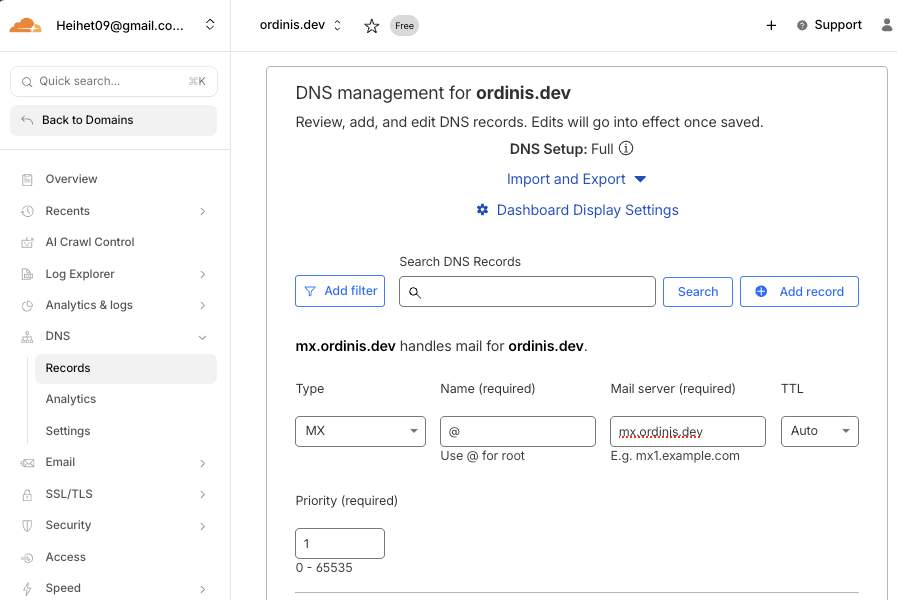
Task: Click the Cloudflare logo icon
Action: (x=26, y=25)
